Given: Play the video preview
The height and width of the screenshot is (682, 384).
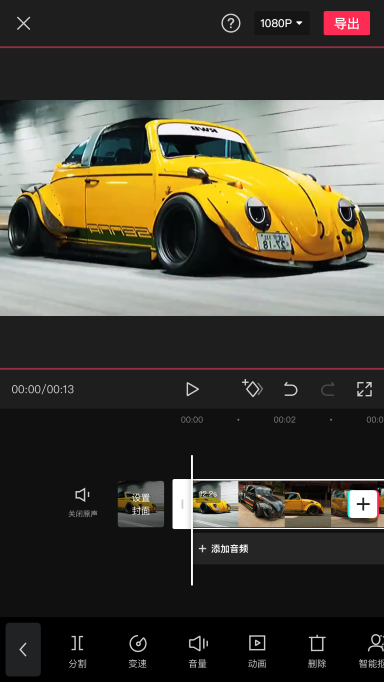Looking at the screenshot, I should pos(192,389).
